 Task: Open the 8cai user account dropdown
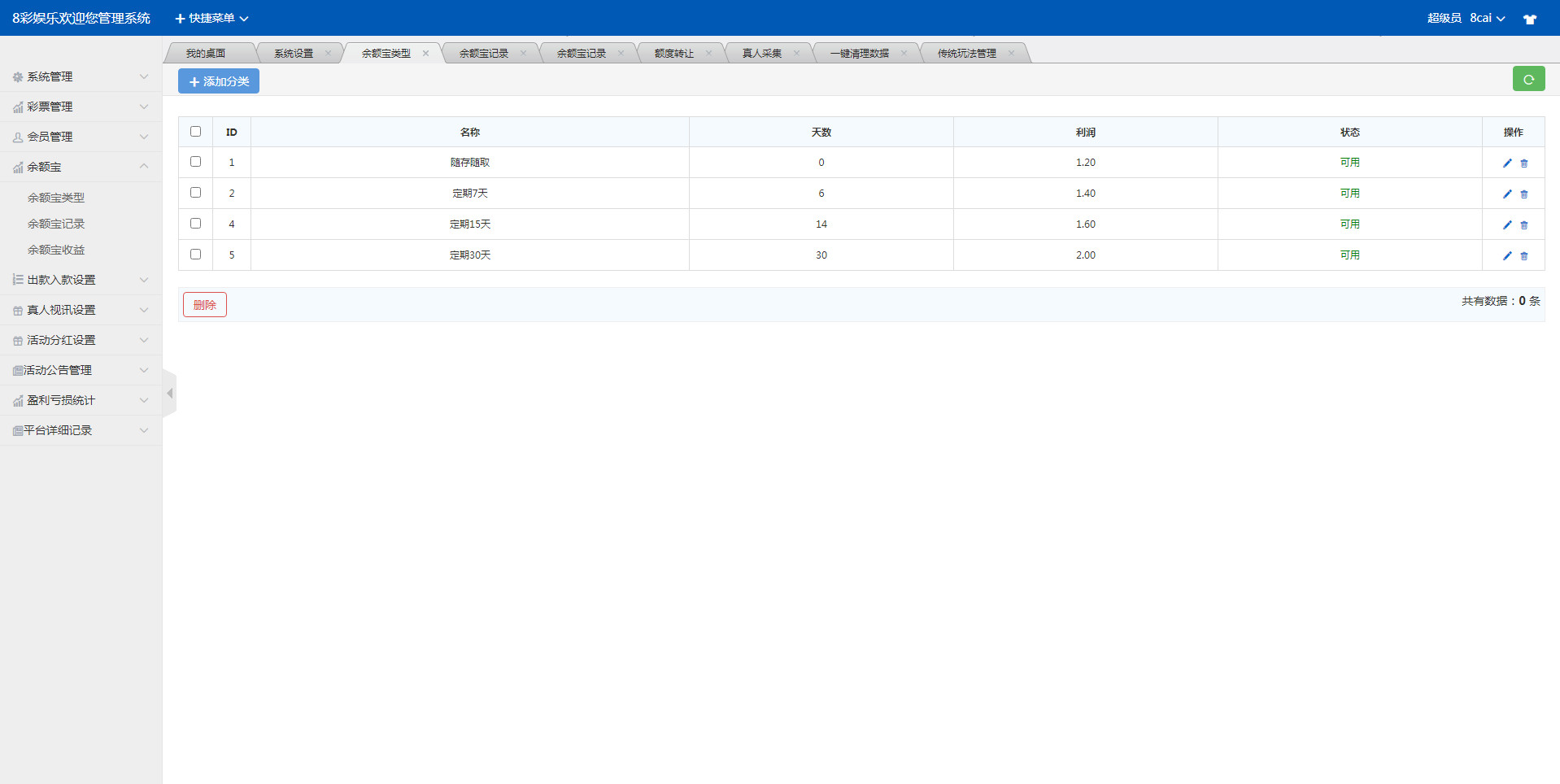tap(1487, 18)
